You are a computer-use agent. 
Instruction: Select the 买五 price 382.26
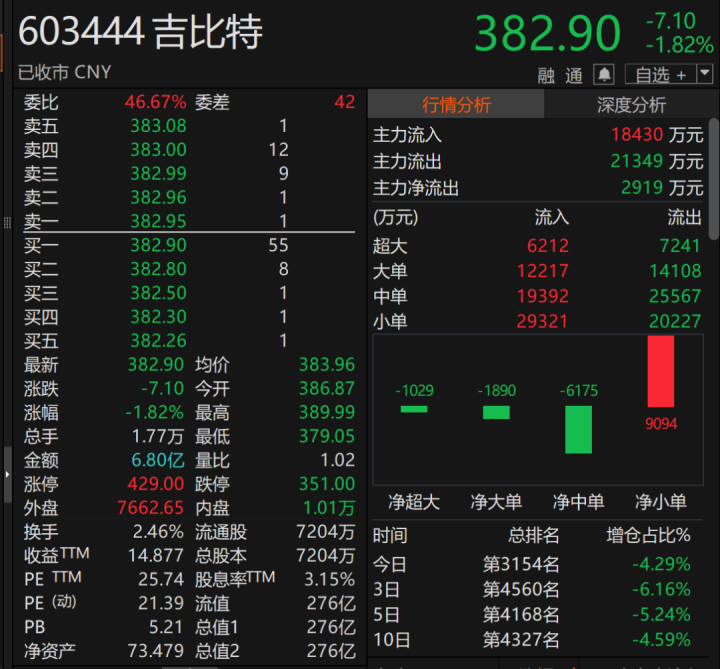[158, 341]
